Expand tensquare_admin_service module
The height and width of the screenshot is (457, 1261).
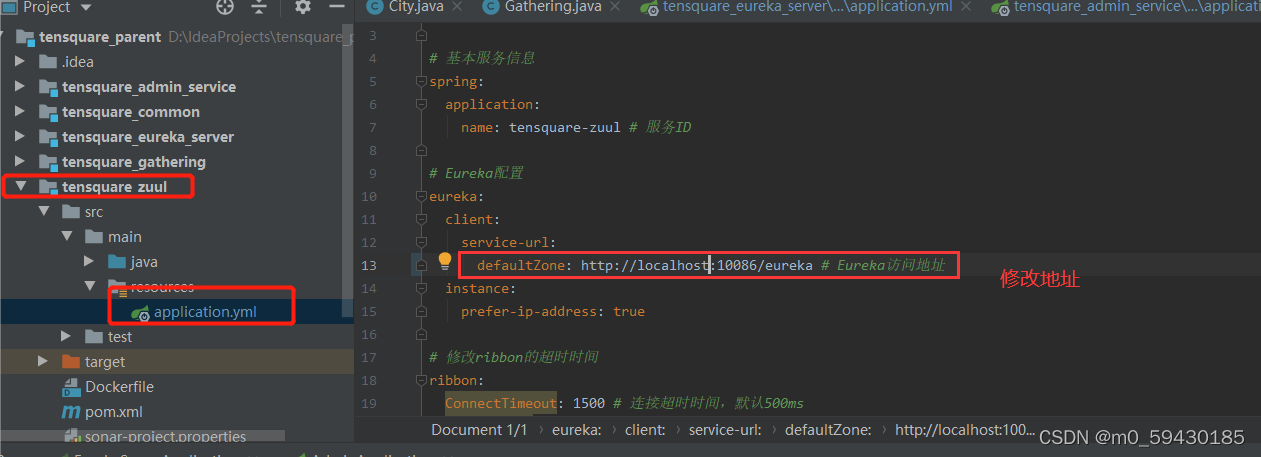pyautogui.click(x=20, y=87)
